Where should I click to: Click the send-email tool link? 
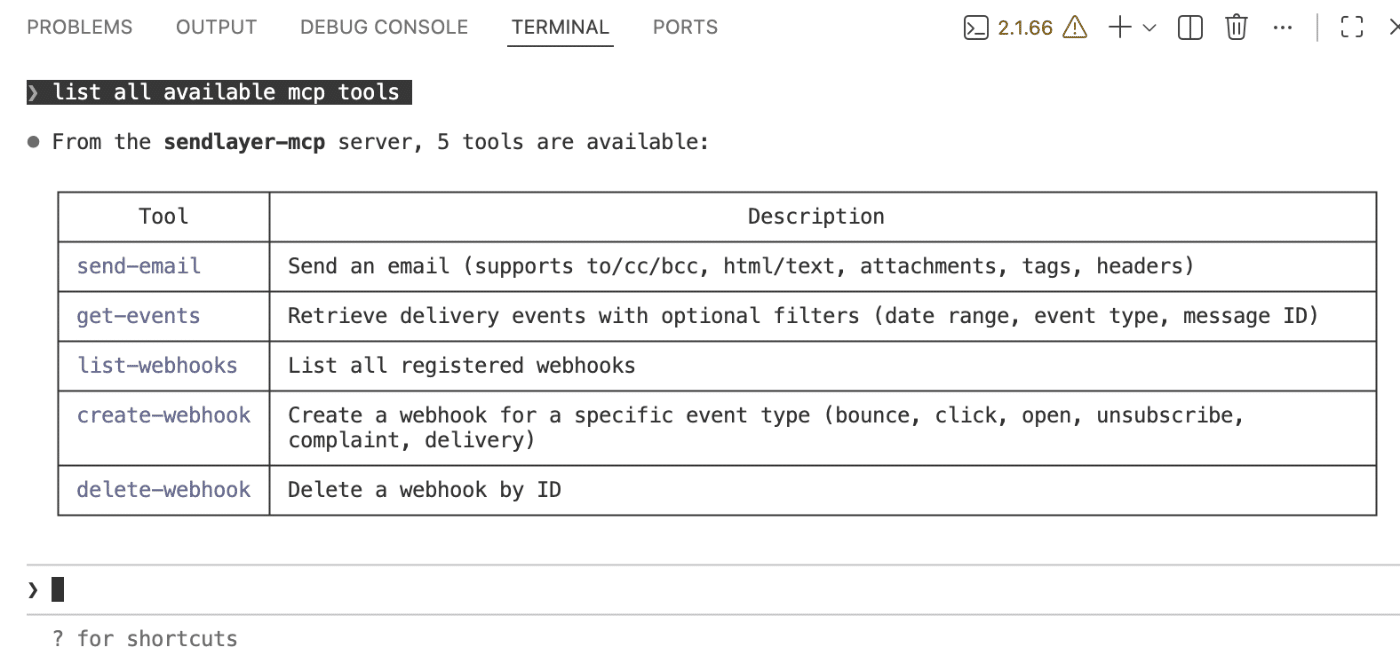click(138, 266)
